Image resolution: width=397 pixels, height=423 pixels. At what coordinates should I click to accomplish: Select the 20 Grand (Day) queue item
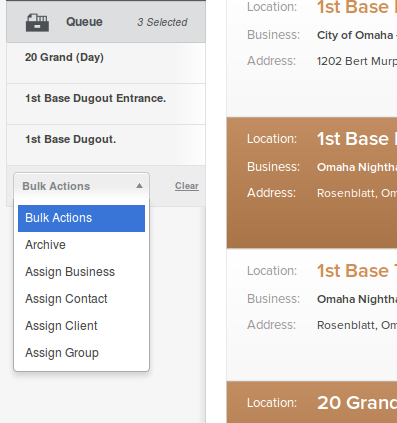pos(106,63)
